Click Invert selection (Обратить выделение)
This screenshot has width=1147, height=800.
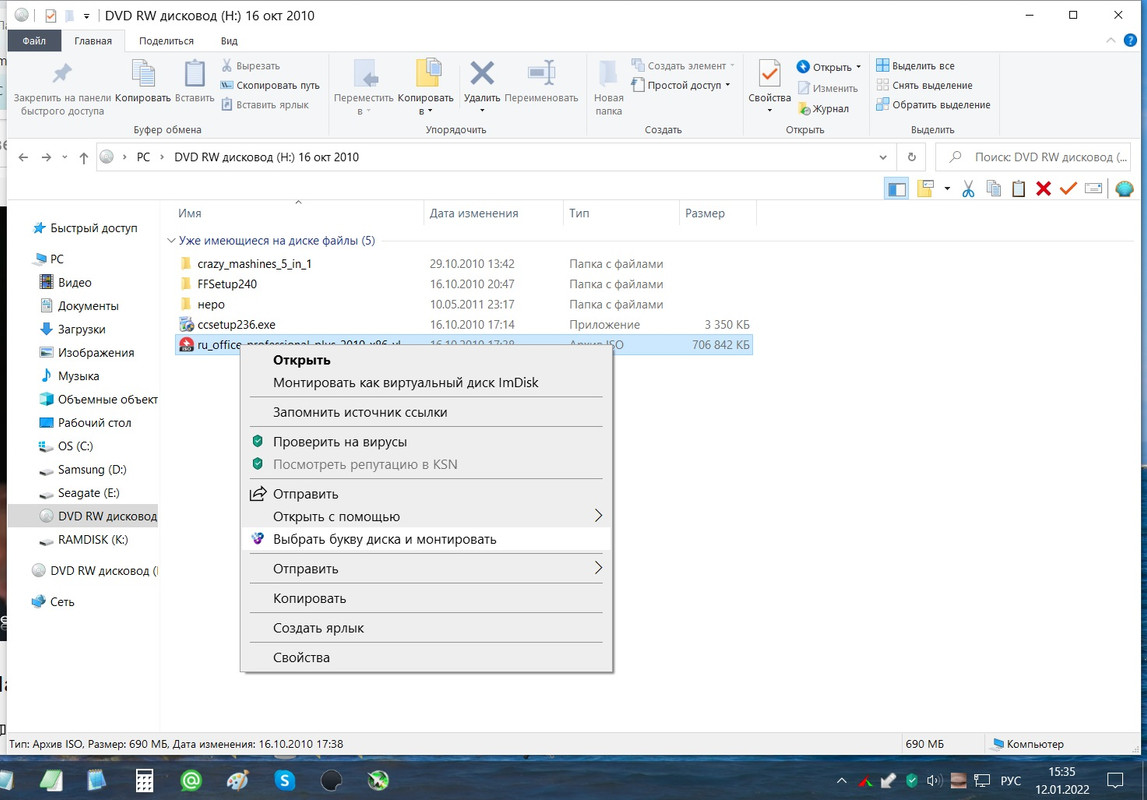933,105
